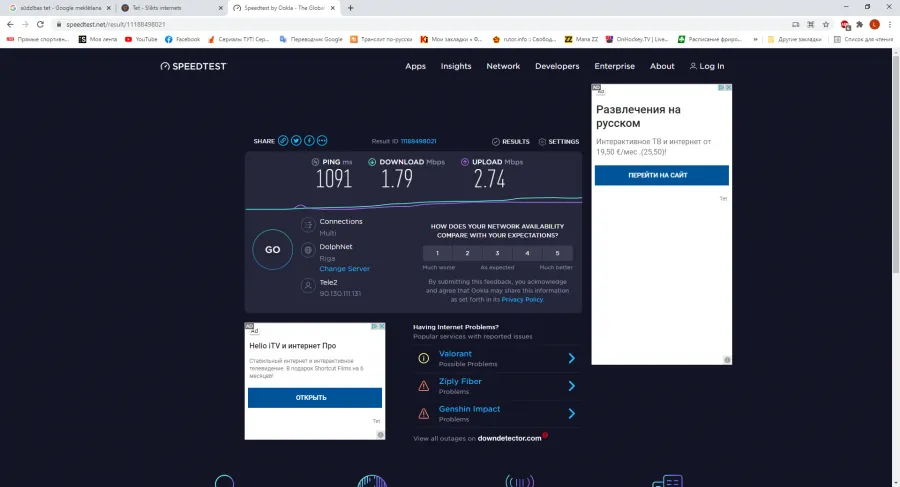Click the page vertical scrollbar

click(x=895, y=163)
